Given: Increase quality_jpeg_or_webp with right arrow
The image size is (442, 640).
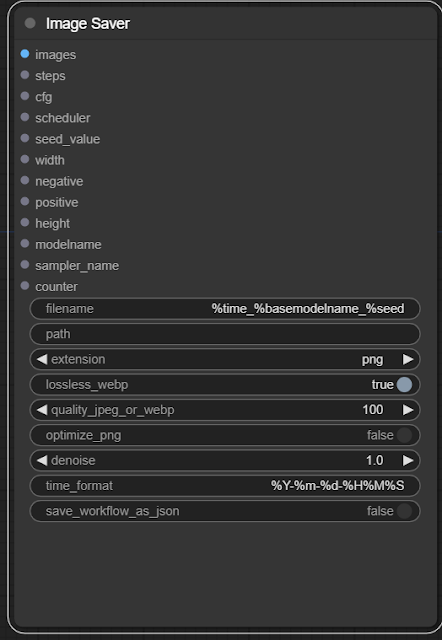Looking at the screenshot, I should (x=408, y=410).
